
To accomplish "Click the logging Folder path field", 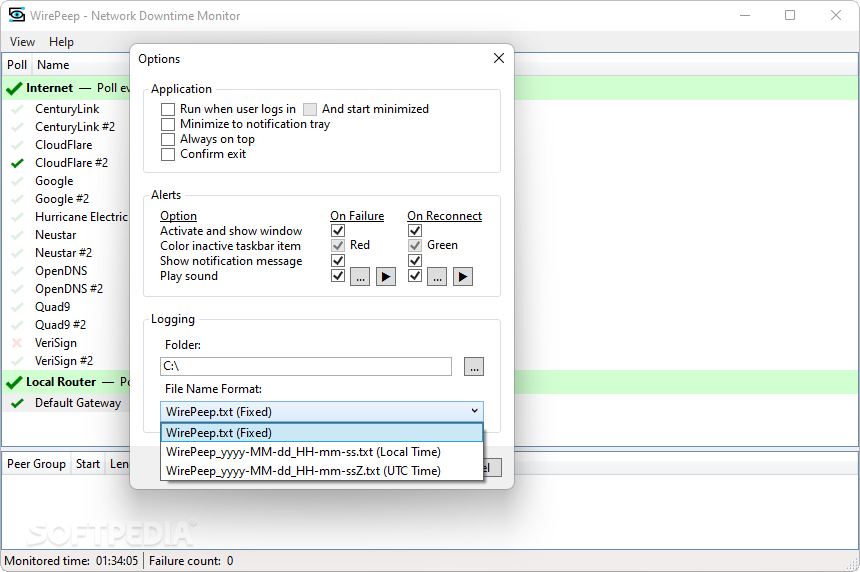I will pos(306,366).
